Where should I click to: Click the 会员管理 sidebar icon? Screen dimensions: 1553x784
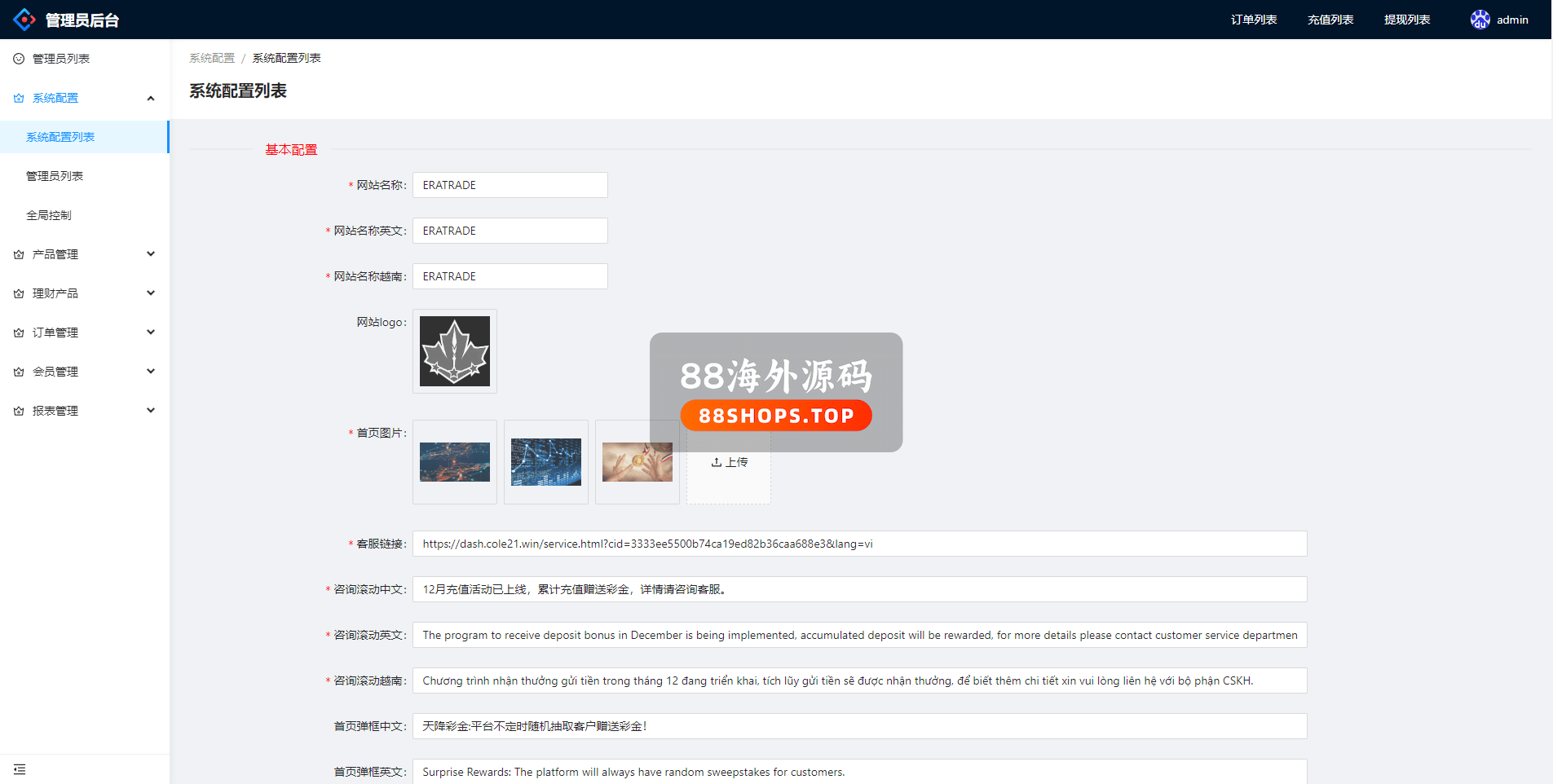(19, 372)
